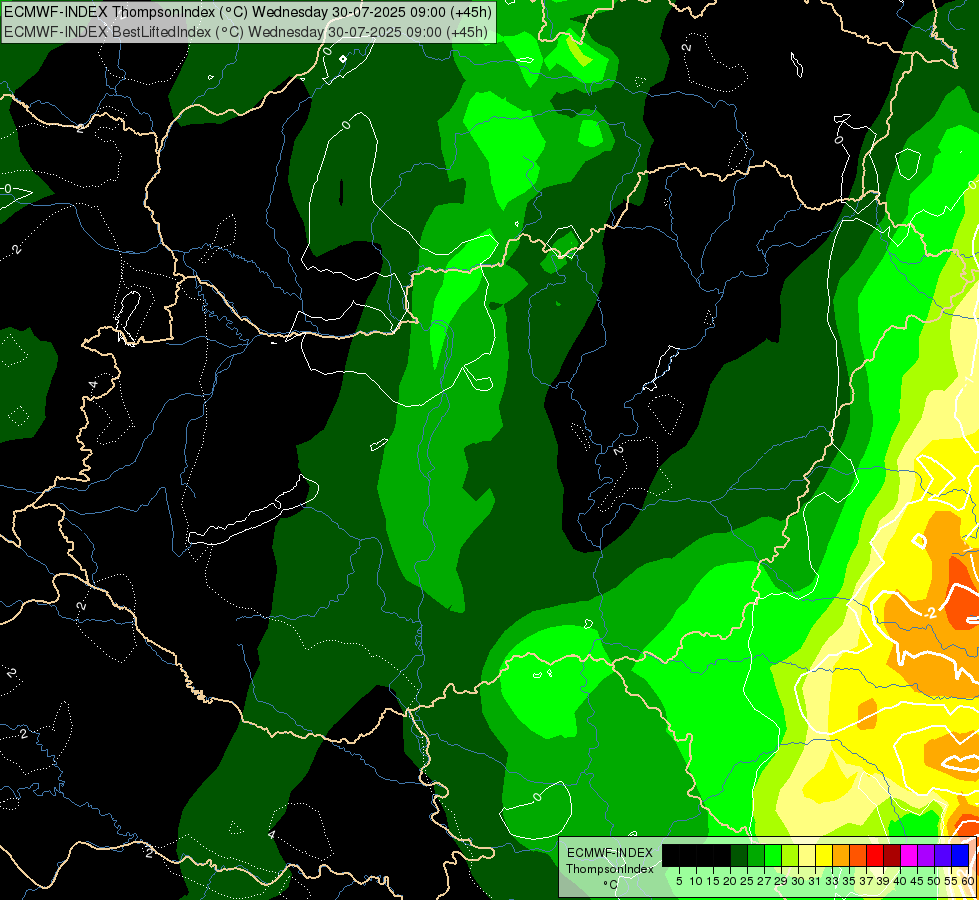Viewport: 979px width, 900px height.
Task: Click the legend value label 37
Action: 866,881
